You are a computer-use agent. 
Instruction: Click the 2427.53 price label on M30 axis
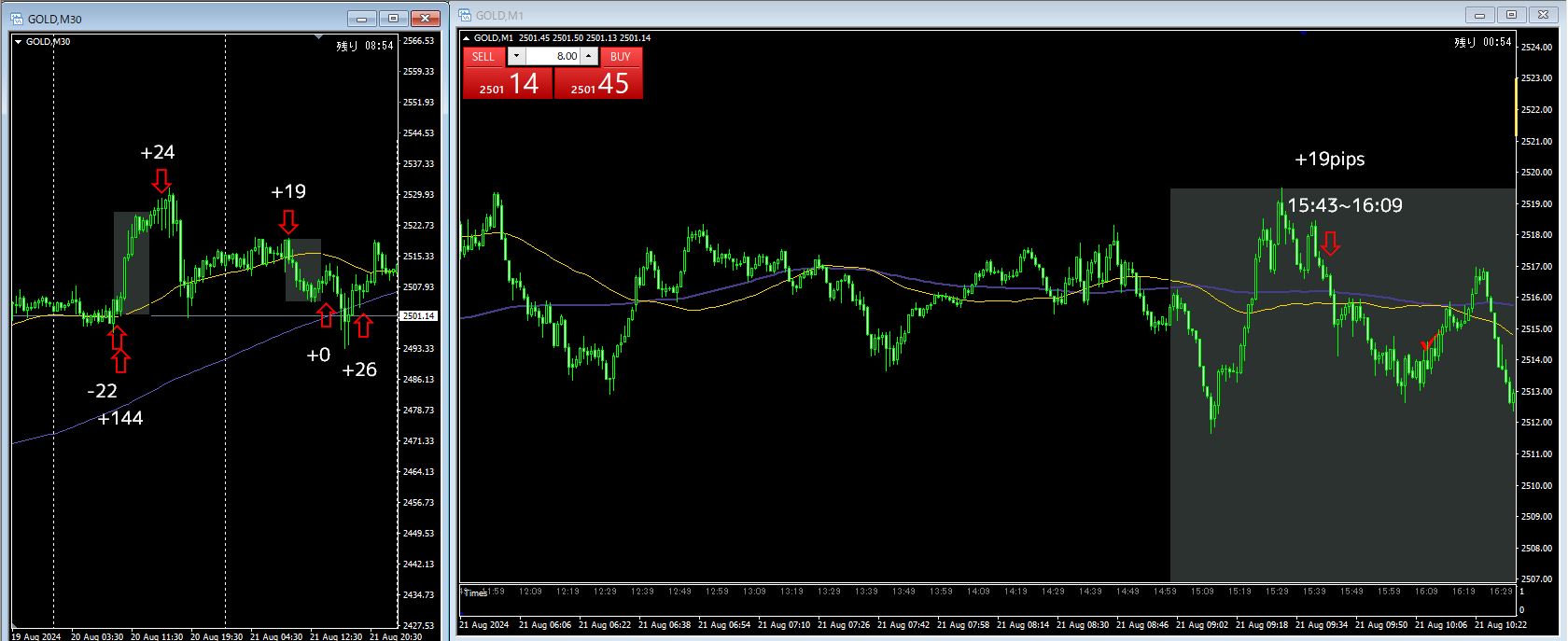point(418,625)
